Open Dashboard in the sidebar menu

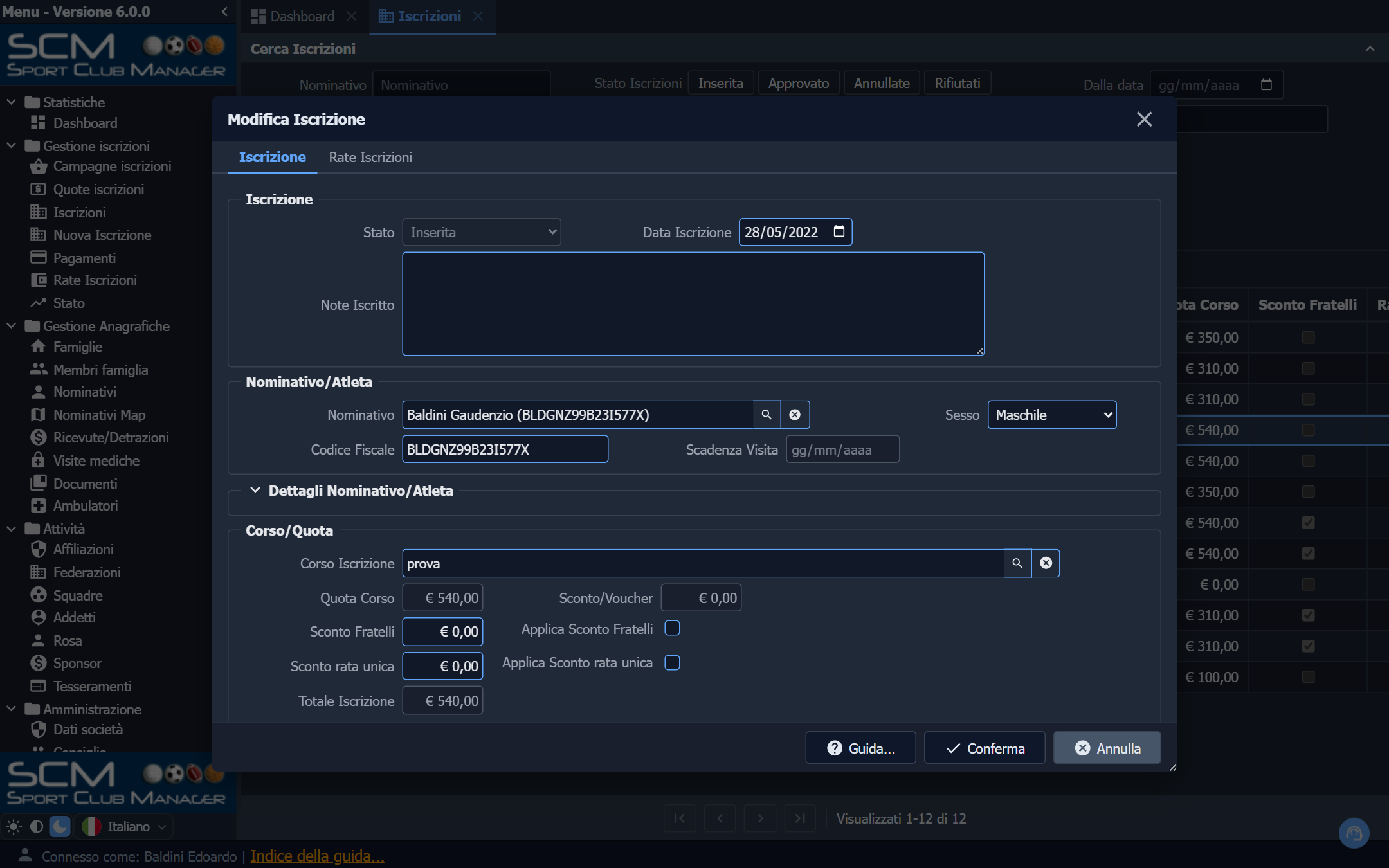click(74, 123)
